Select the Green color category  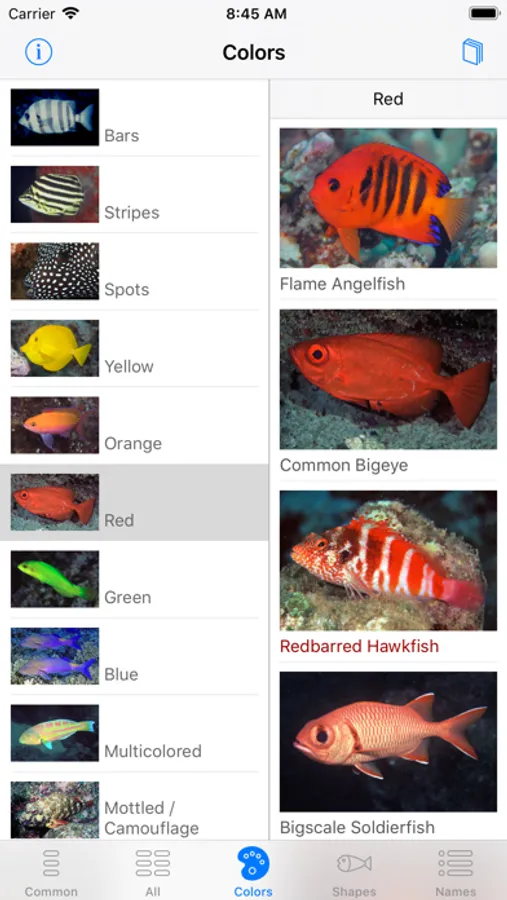coord(134,579)
